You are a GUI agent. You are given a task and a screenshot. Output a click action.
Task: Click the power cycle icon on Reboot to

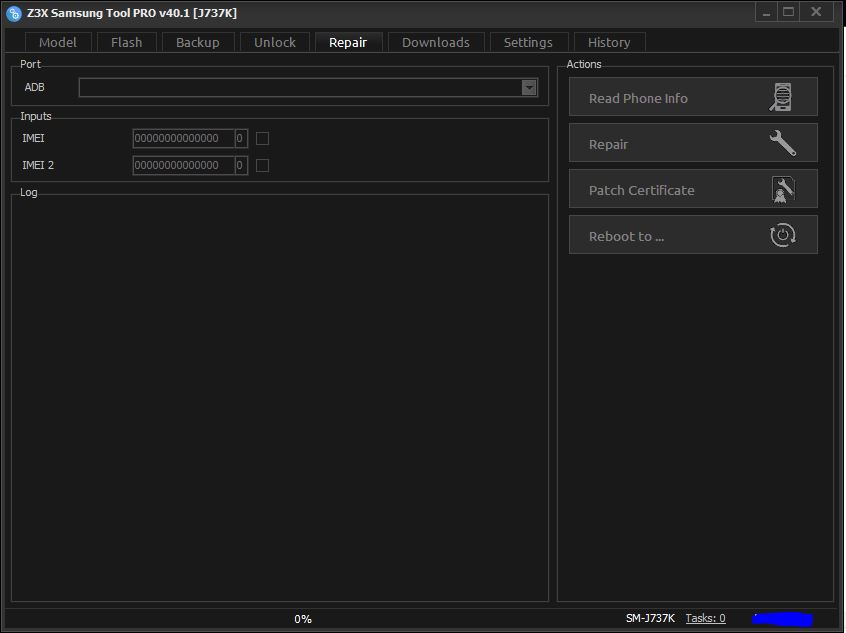(782, 235)
